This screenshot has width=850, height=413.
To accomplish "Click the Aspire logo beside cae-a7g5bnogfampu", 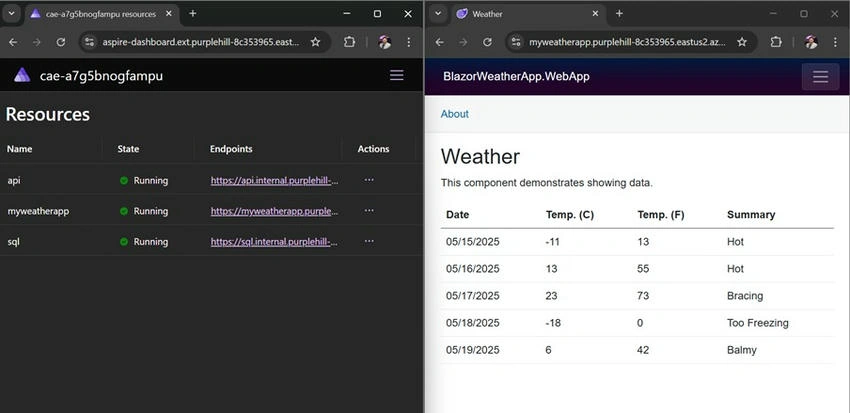I will [x=22, y=75].
